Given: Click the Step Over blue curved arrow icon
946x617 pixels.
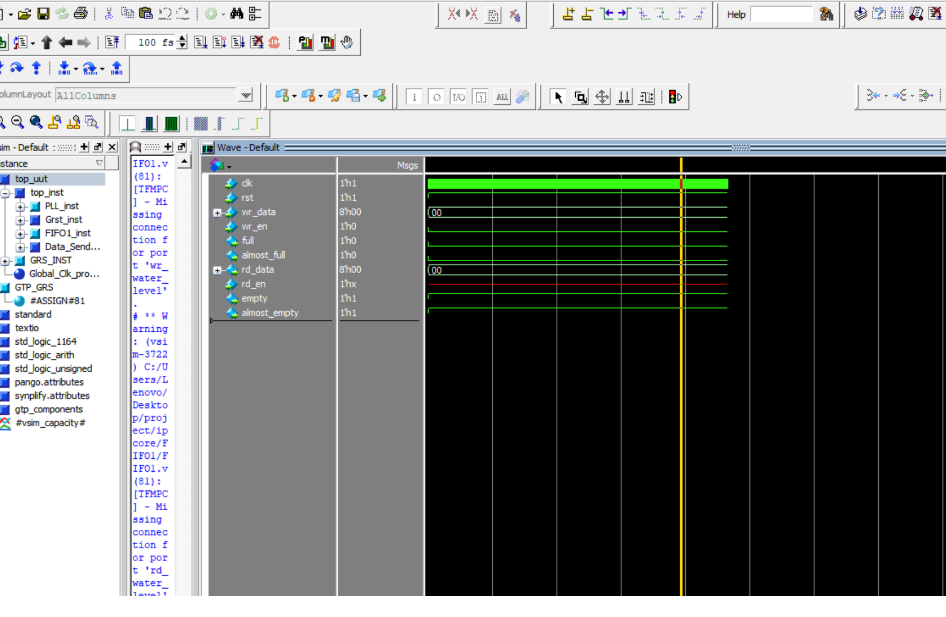Looking at the screenshot, I should [17, 68].
